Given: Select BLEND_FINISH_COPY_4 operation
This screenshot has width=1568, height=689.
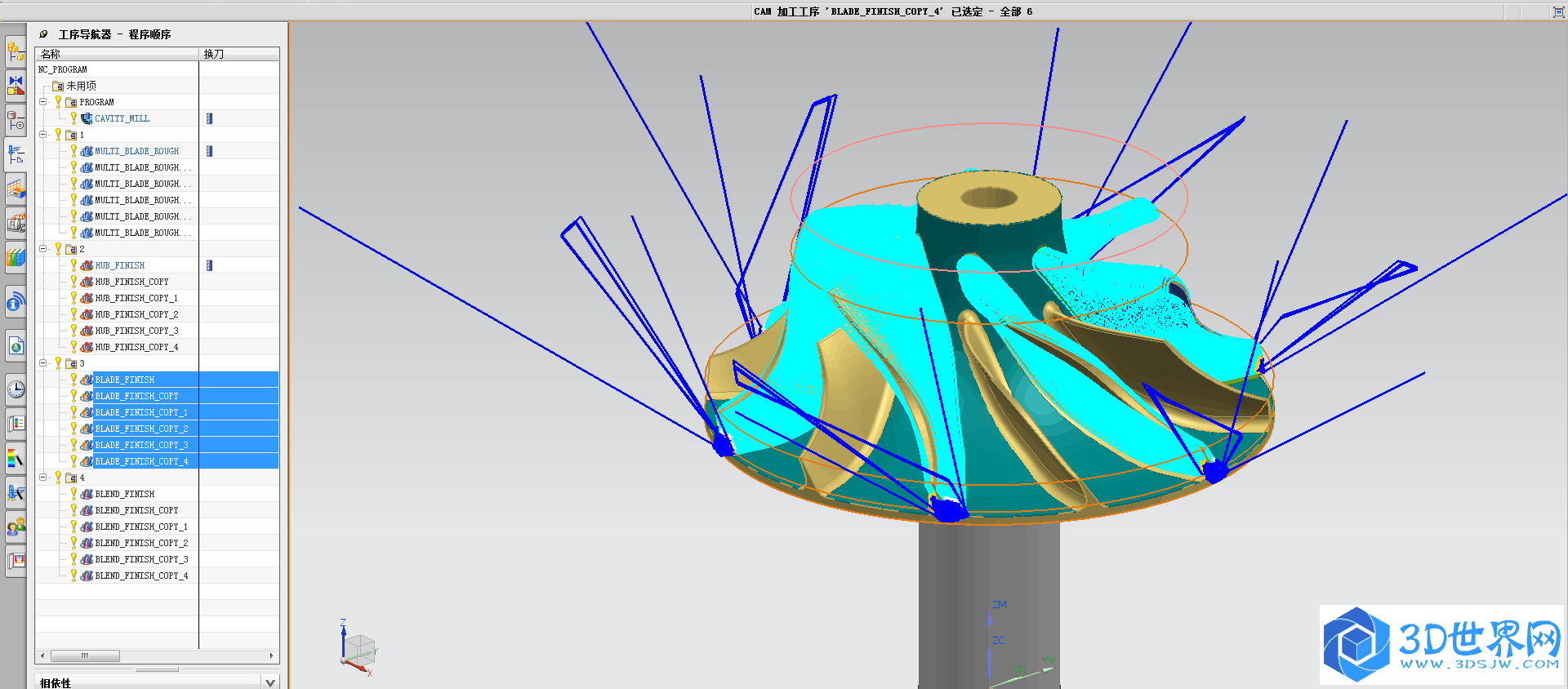Looking at the screenshot, I should pyautogui.click(x=141, y=576).
